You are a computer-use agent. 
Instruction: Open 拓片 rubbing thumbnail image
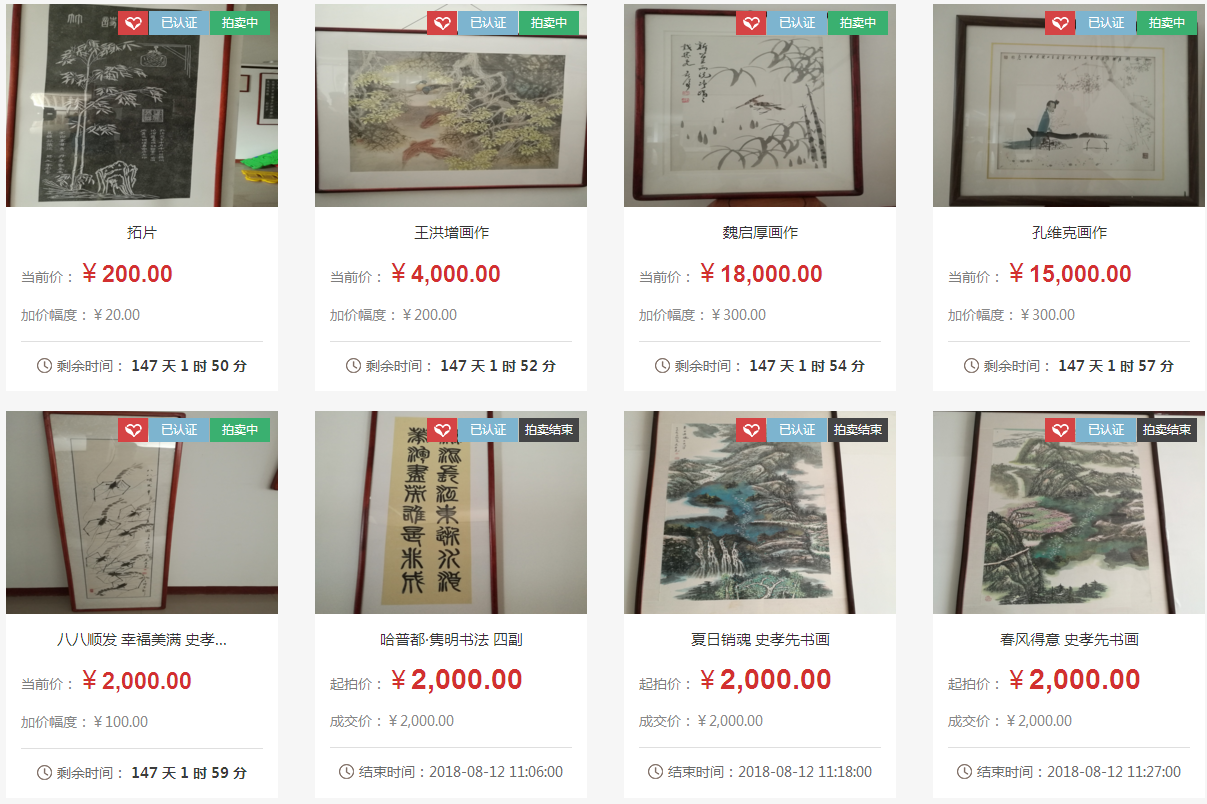142,105
